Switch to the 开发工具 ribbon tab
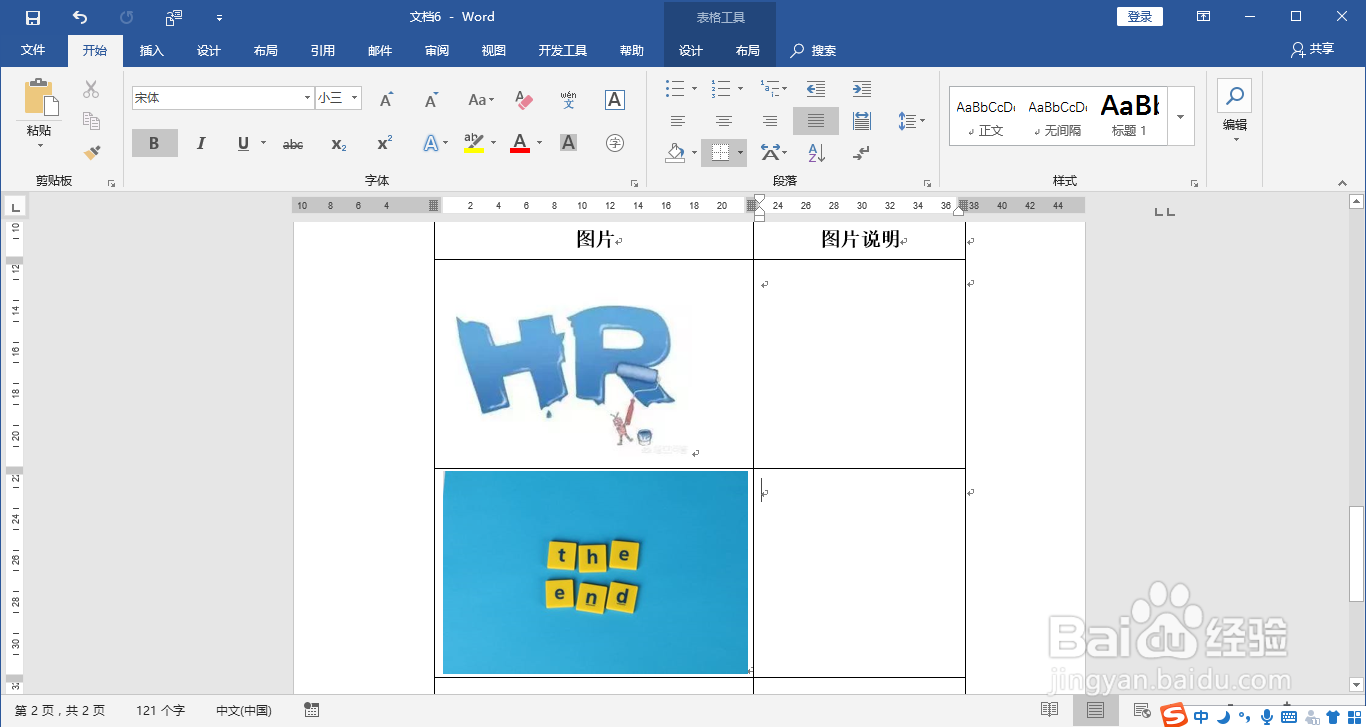 click(x=563, y=50)
